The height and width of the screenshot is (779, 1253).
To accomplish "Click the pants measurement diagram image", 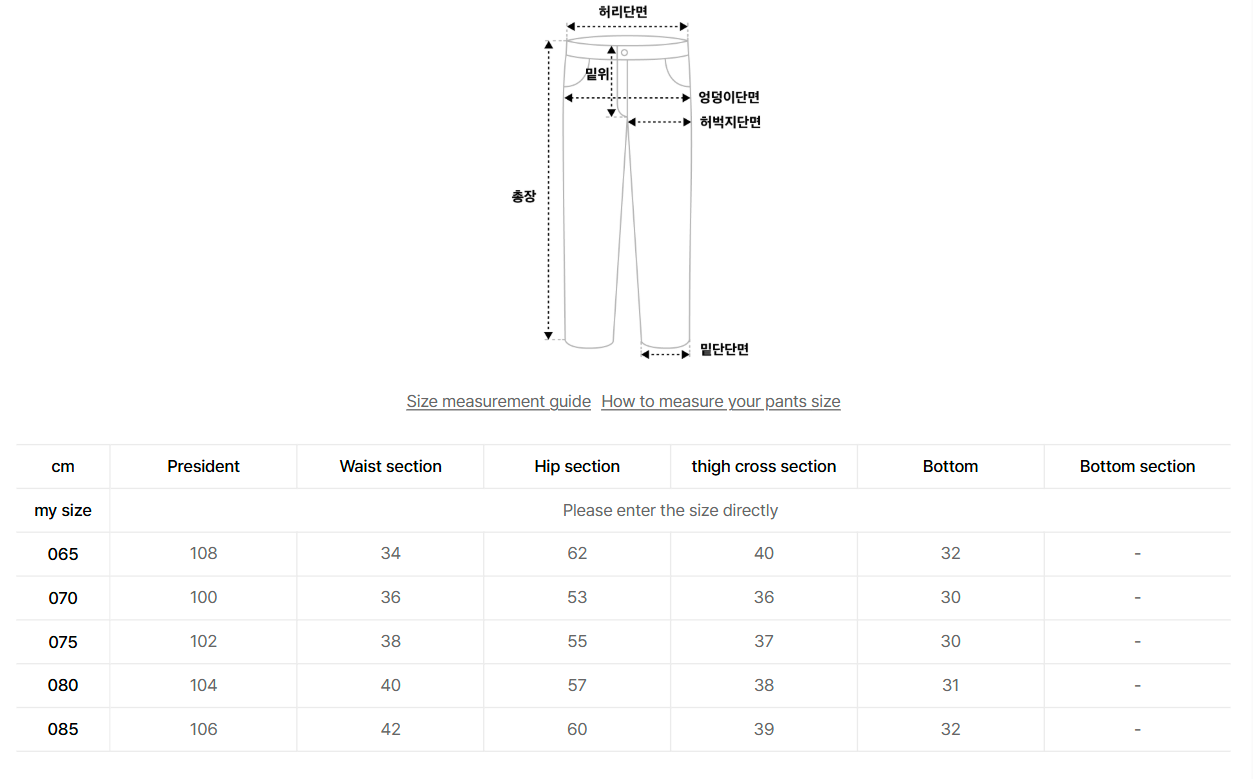I will coord(627,190).
